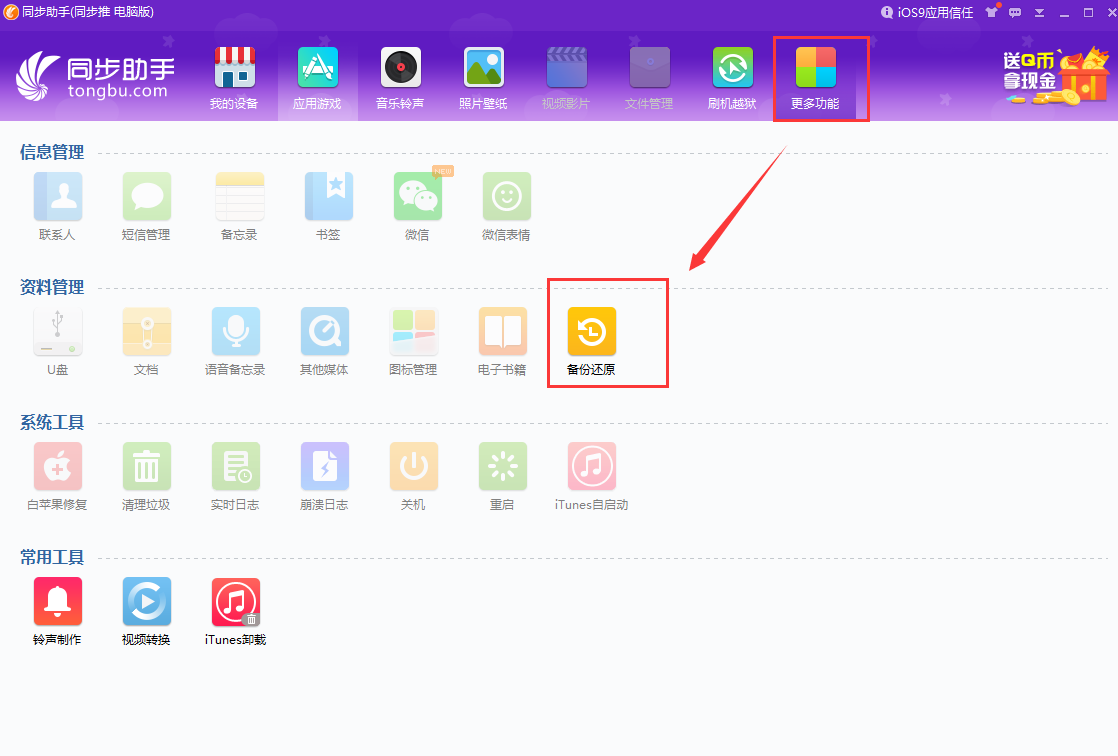Open 微信 WeChat data management

tap(417, 195)
